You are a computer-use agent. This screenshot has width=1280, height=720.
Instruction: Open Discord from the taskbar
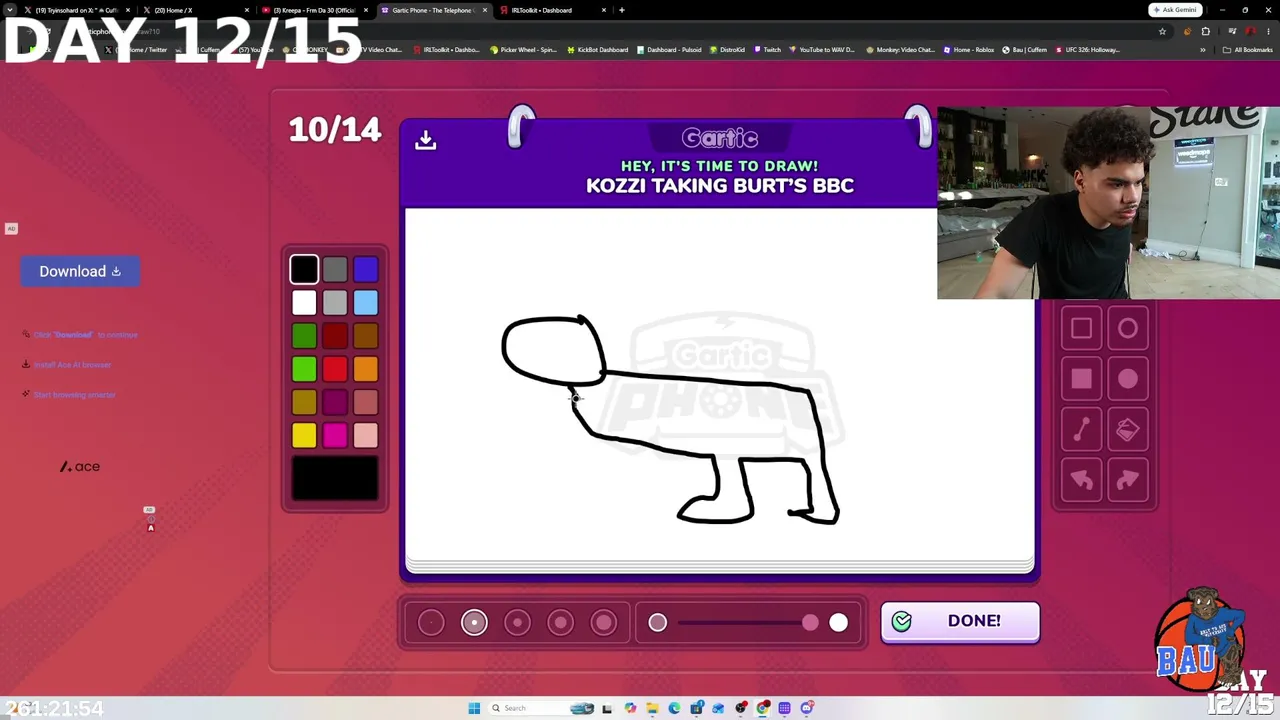point(807,708)
